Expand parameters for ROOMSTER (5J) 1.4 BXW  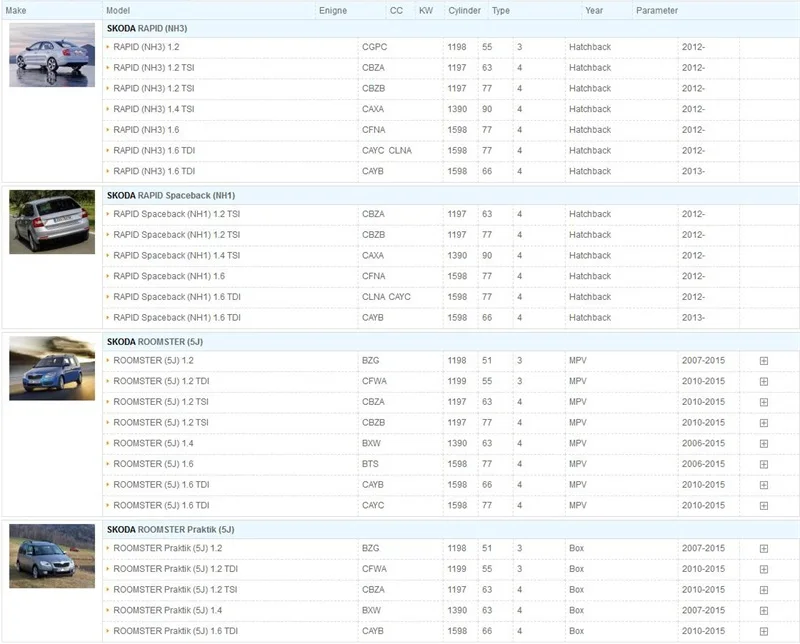(763, 444)
